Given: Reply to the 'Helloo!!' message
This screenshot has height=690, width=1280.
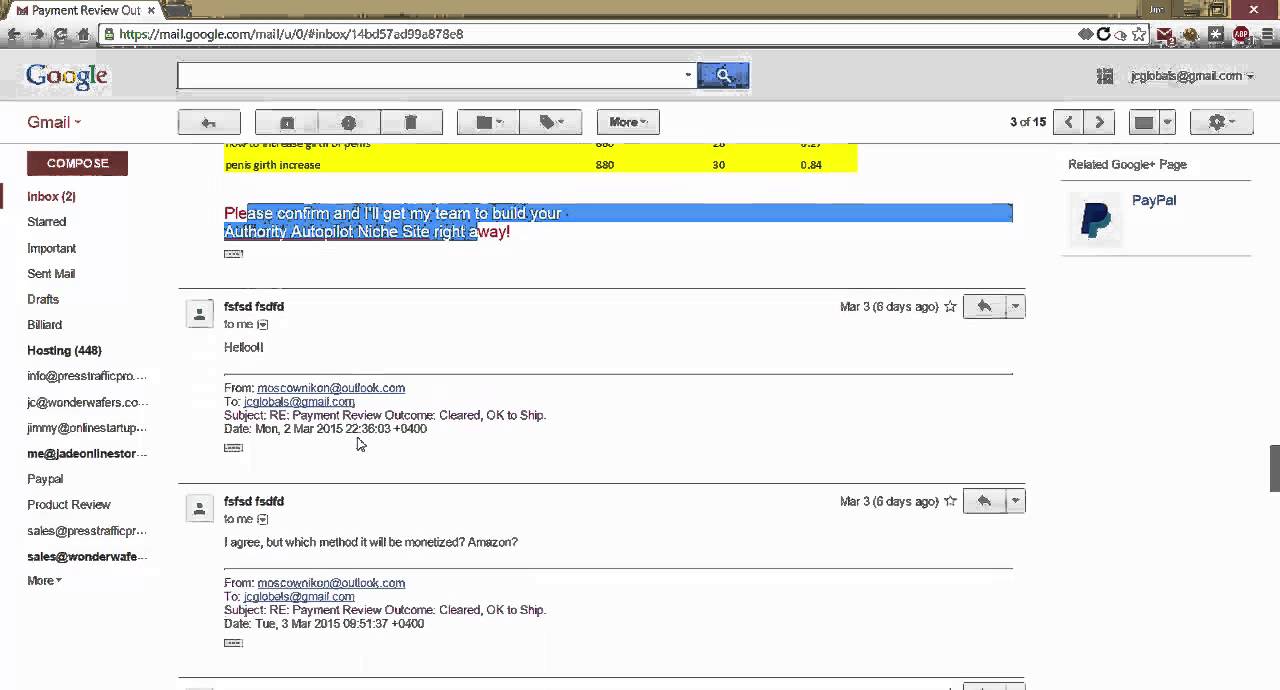Looking at the screenshot, I should point(985,306).
